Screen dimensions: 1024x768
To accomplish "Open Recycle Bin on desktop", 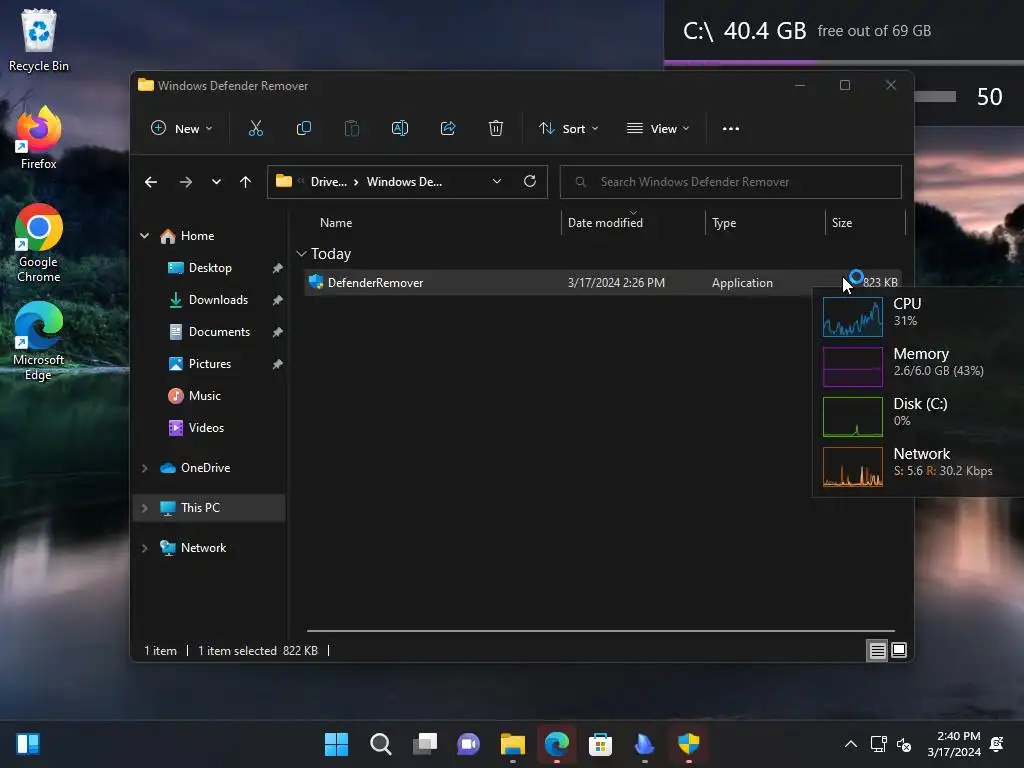I will pyautogui.click(x=39, y=40).
